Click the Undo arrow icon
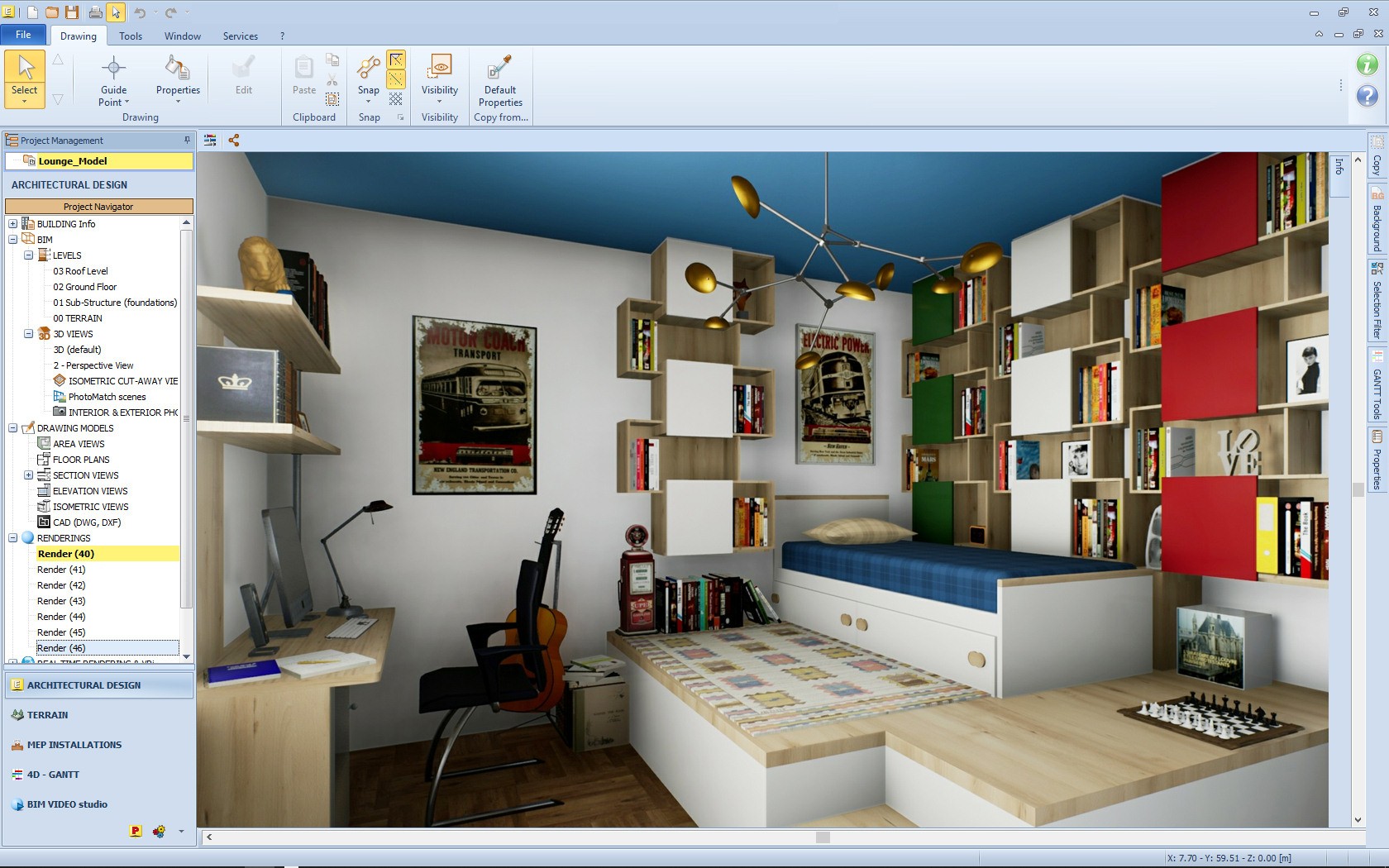The height and width of the screenshot is (868, 1389). pos(140,12)
